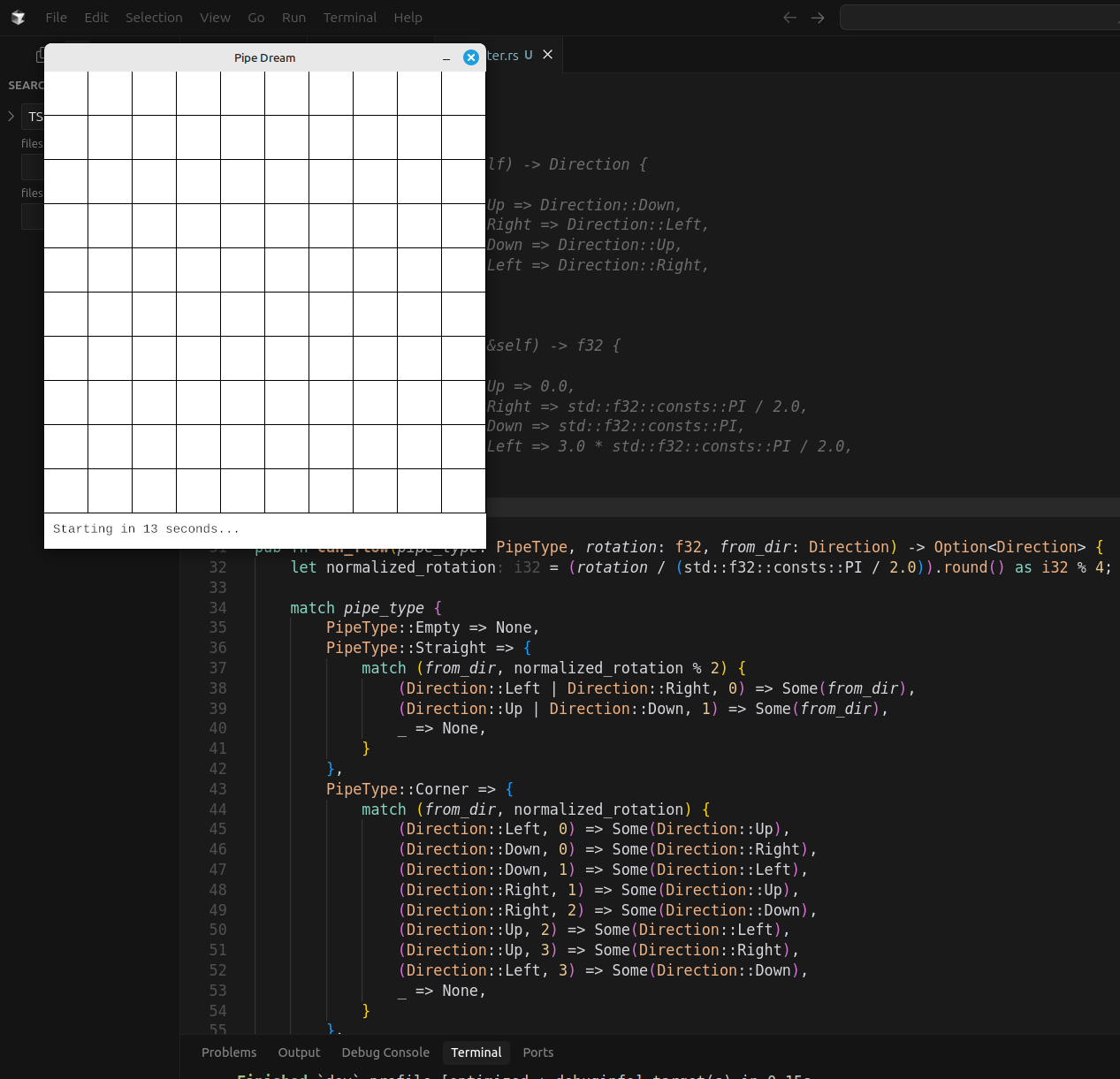This screenshot has height=1079, width=1120.
Task: Click line number 54 in gutter
Action: tap(217, 1011)
